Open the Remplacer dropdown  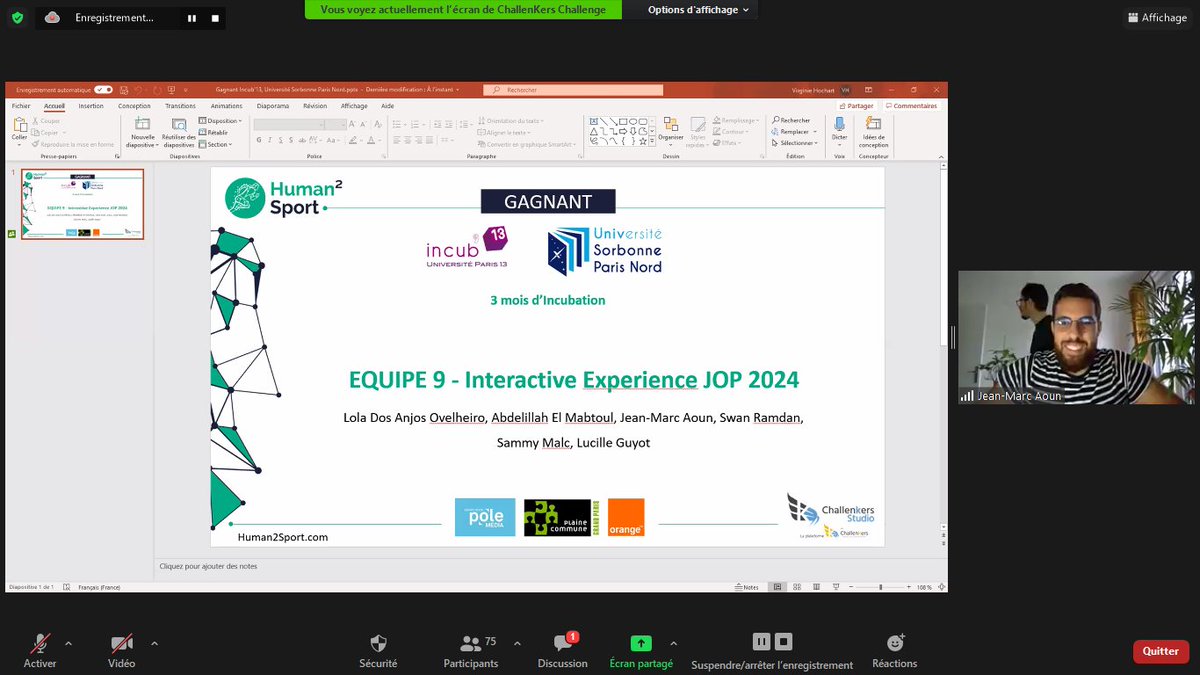click(794, 132)
